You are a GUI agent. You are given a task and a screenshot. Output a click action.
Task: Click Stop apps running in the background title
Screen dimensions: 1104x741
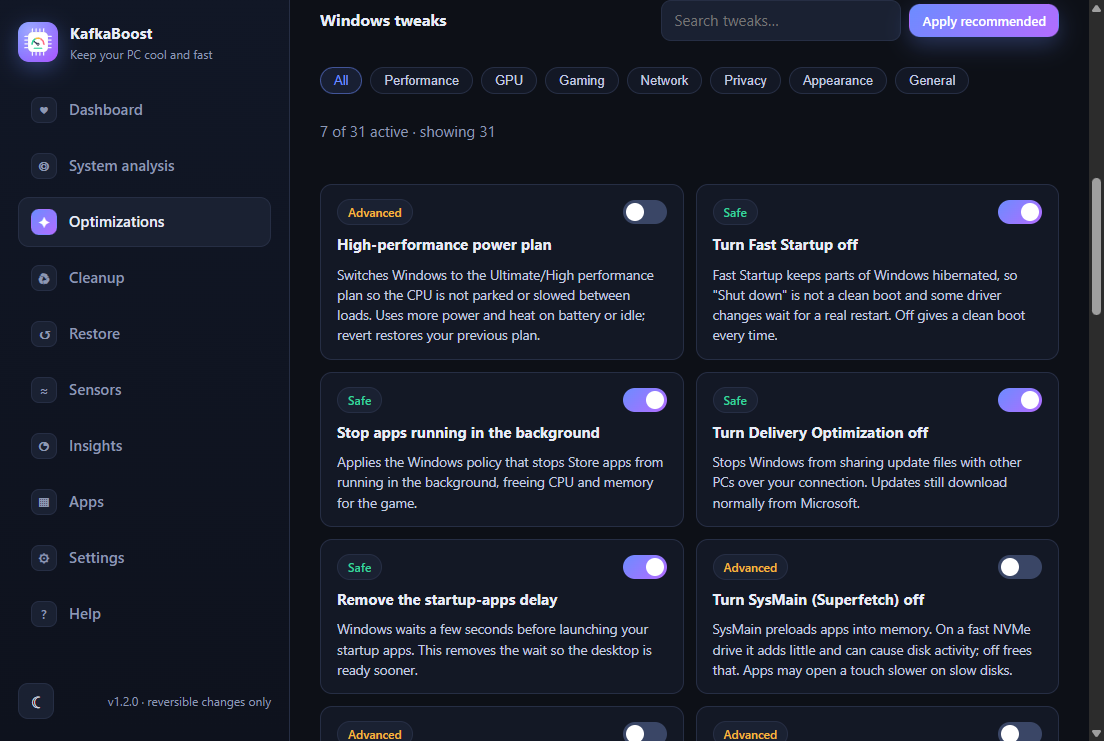pos(468,433)
